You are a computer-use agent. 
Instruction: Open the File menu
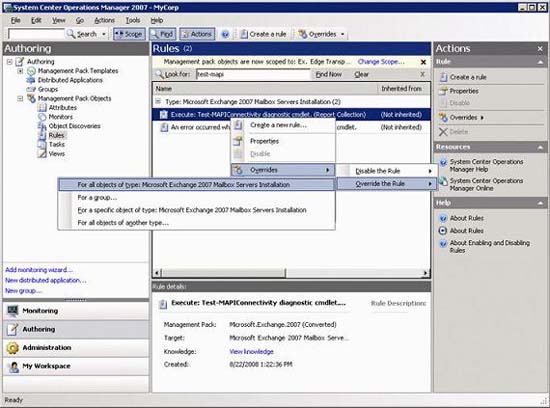pos(15,20)
